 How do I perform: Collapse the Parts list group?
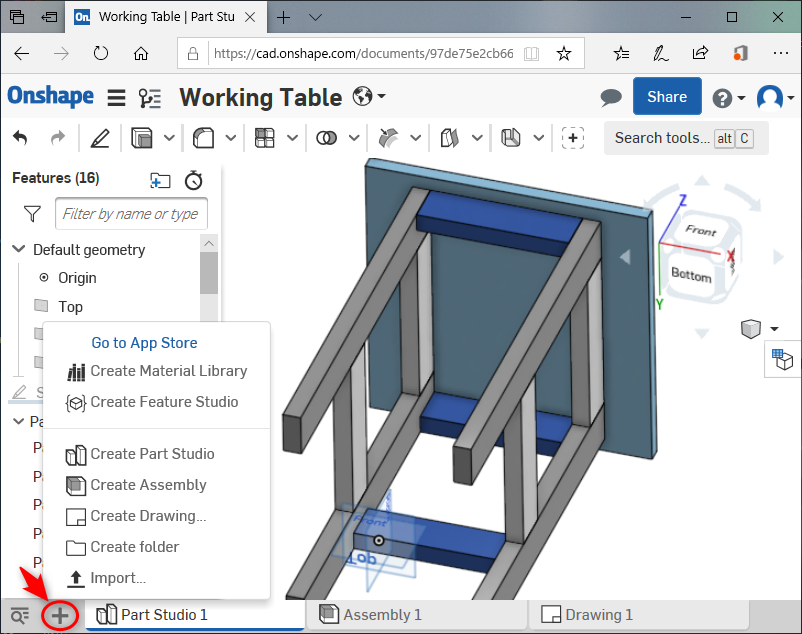coord(19,421)
